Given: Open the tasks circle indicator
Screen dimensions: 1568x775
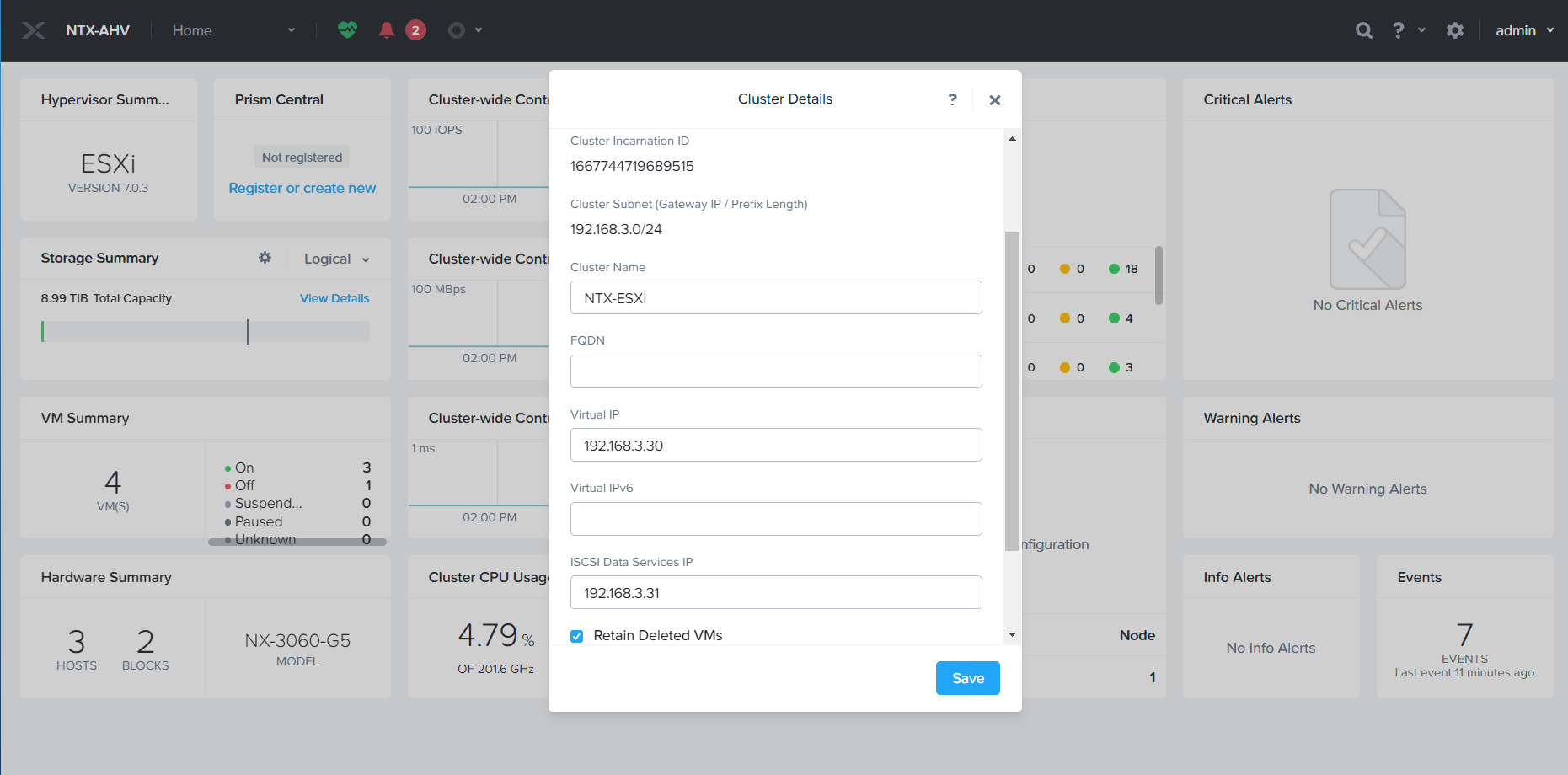Looking at the screenshot, I should coord(457,30).
